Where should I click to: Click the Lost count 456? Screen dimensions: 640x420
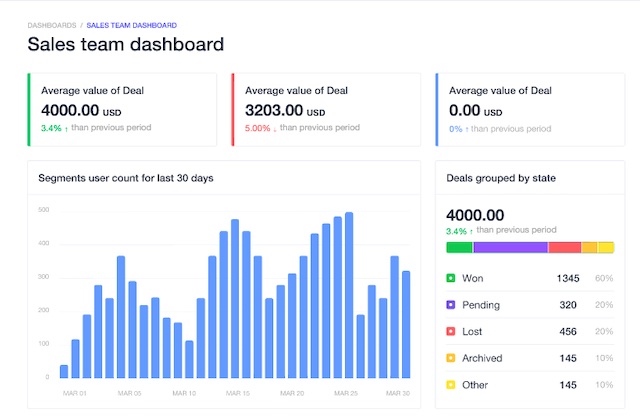568,331
